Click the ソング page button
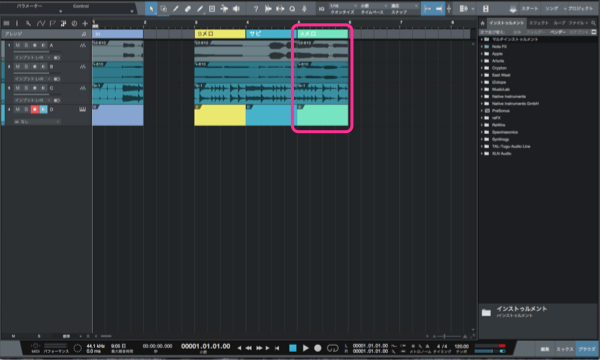This screenshot has height=360, width=600. [551, 8]
